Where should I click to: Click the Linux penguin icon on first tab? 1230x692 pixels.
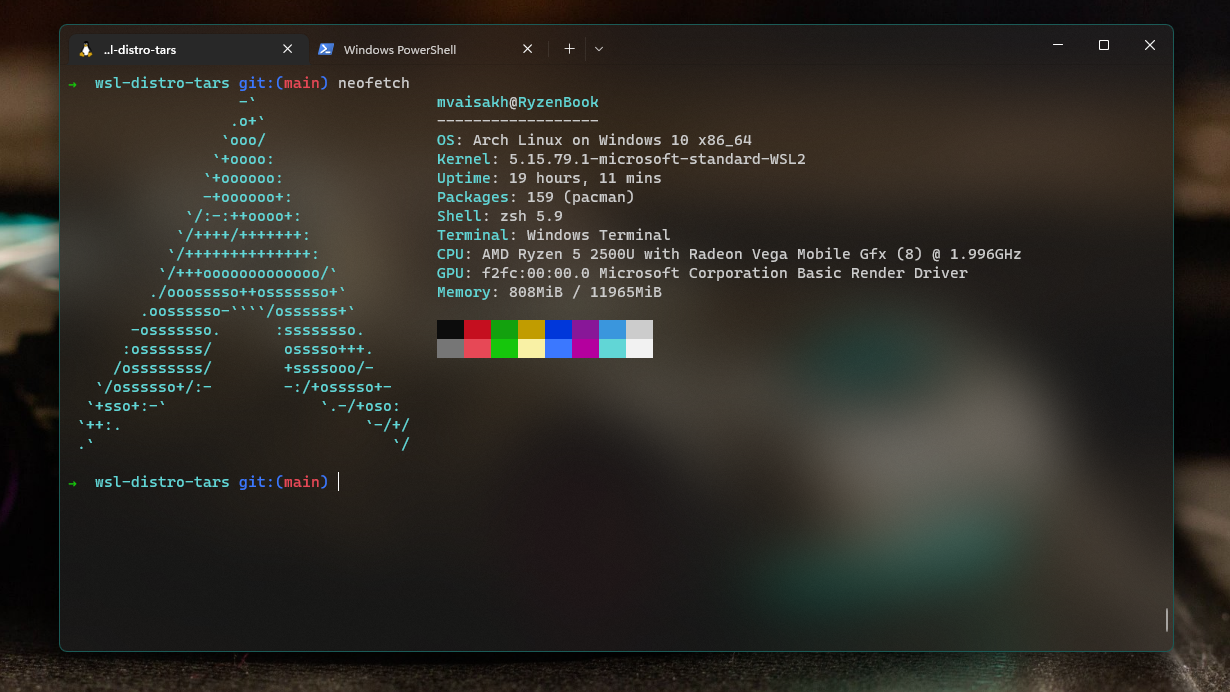pos(85,49)
